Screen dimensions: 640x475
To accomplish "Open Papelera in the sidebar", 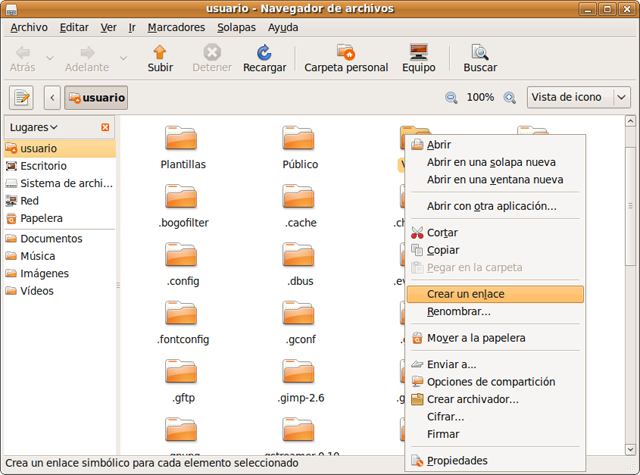I will [41, 218].
